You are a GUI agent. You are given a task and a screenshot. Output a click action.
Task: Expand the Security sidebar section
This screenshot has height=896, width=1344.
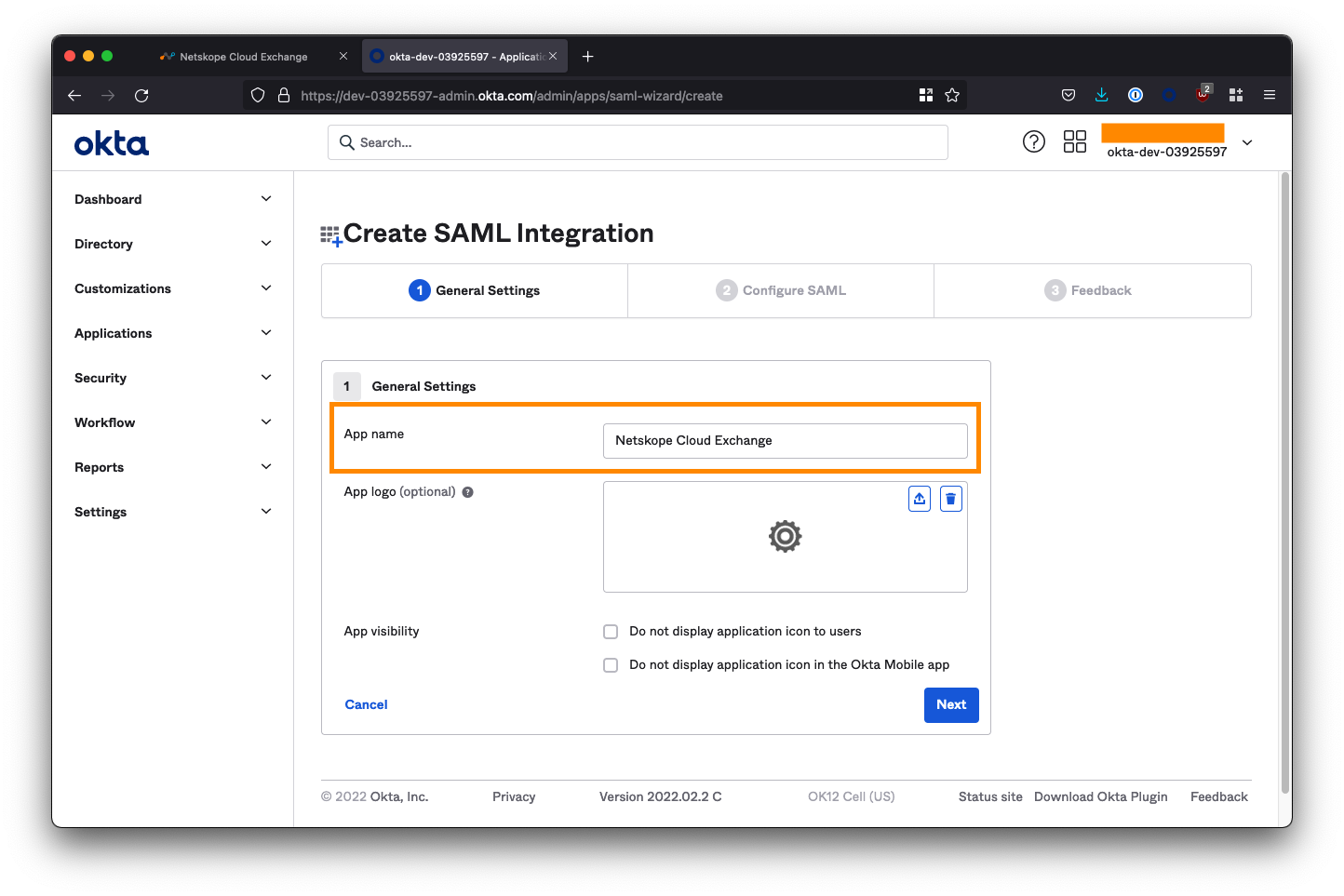tap(172, 378)
